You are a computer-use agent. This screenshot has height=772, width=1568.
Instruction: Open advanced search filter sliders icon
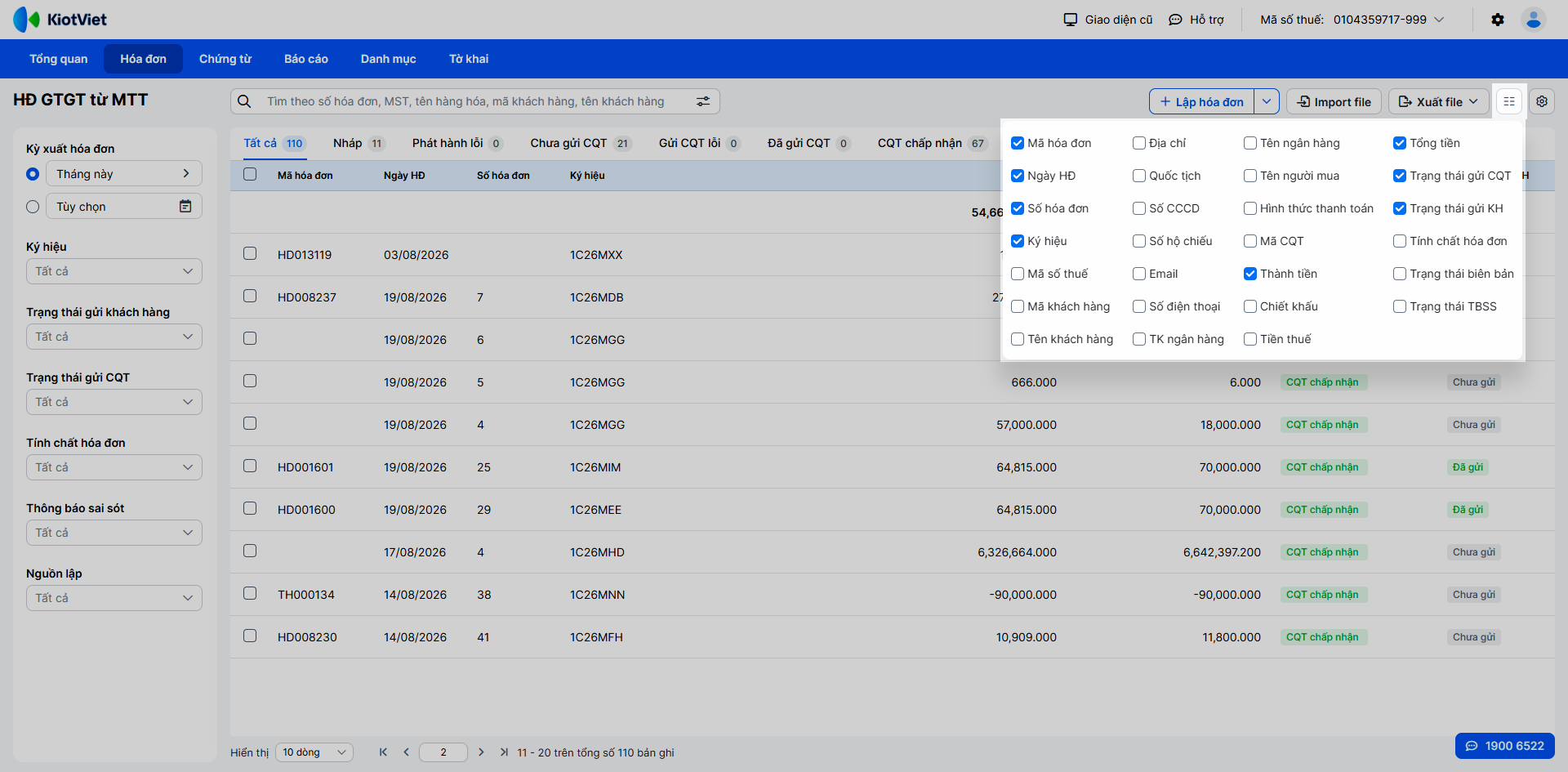click(703, 101)
